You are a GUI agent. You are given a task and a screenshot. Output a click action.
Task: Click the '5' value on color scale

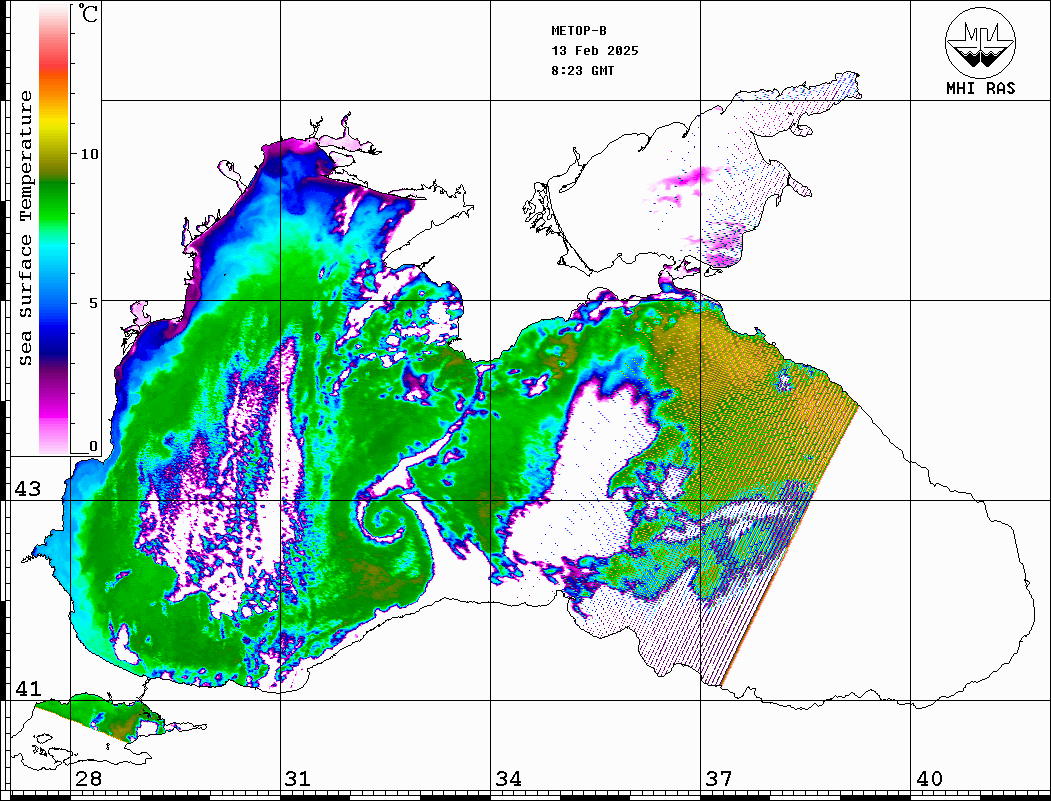[94, 303]
